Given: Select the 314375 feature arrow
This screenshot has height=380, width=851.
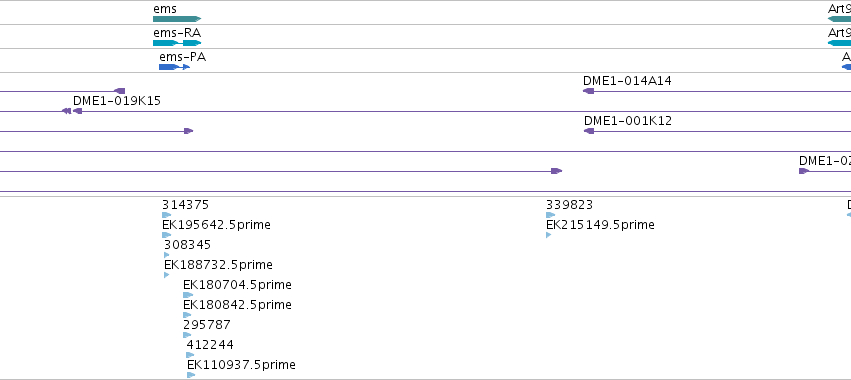Looking at the screenshot, I should pos(166,215).
